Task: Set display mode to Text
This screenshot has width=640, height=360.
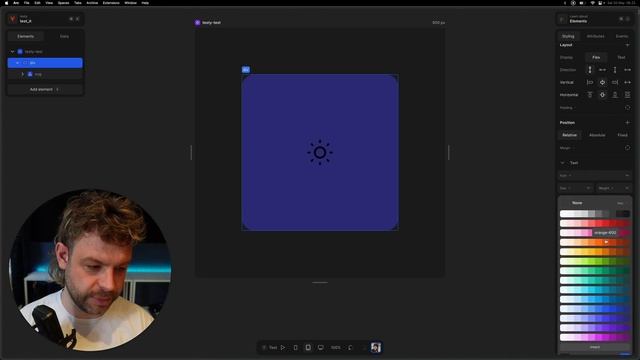Action: (621, 58)
